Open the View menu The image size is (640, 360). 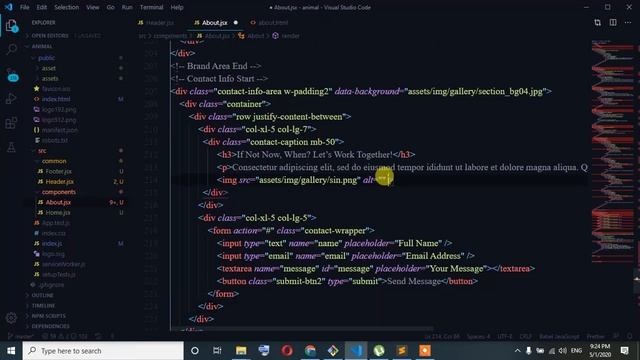[x=93, y=7]
